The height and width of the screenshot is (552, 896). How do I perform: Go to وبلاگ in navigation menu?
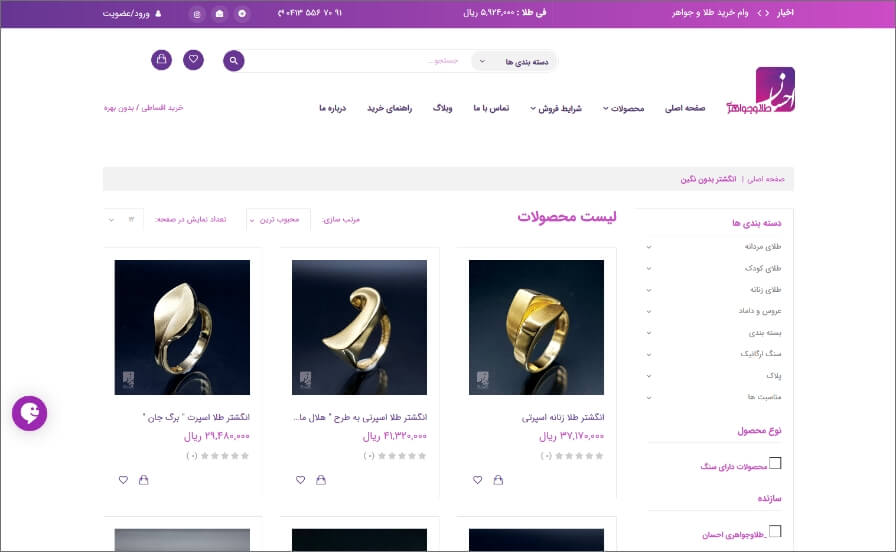pos(442,108)
